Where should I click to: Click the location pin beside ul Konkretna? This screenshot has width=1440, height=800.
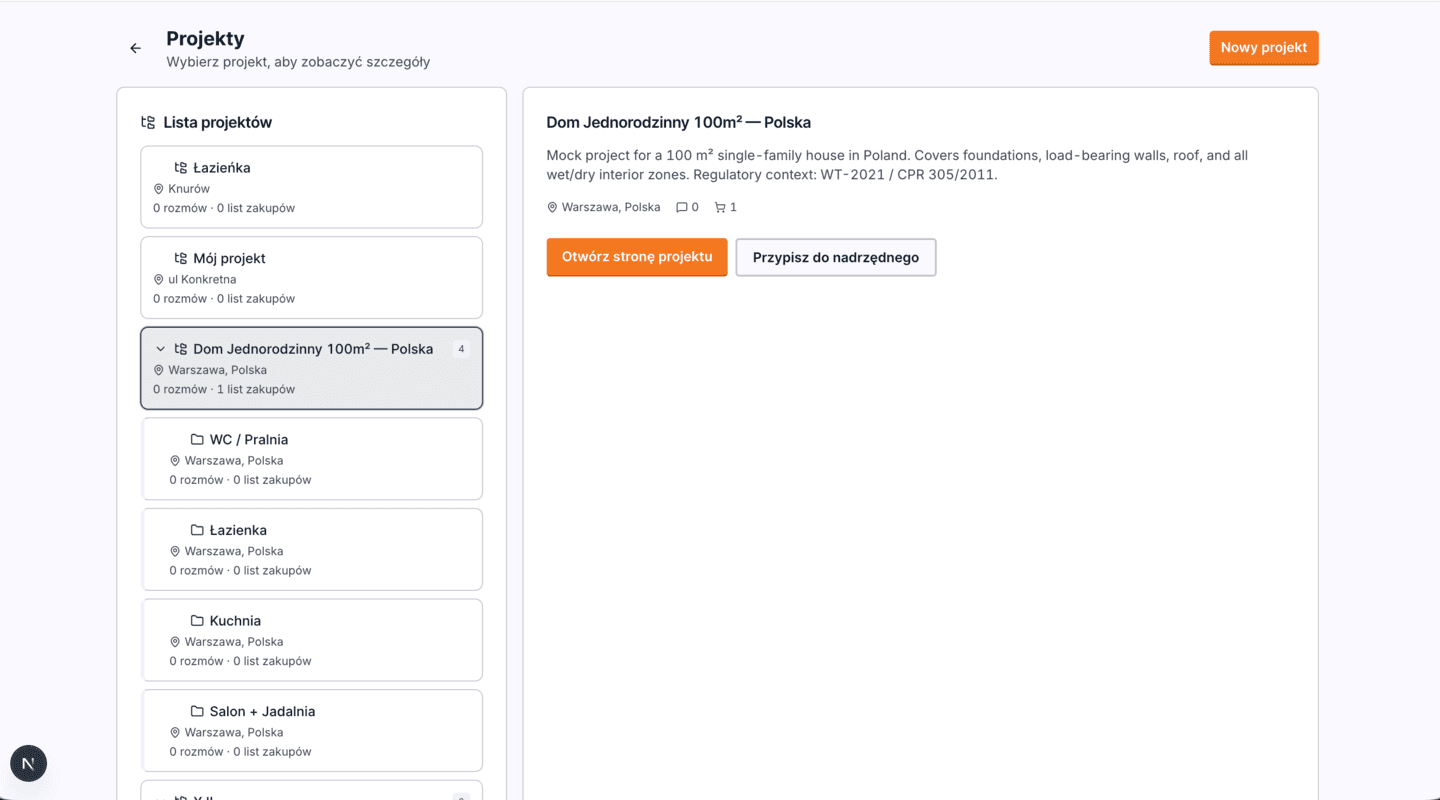[x=158, y=280]
